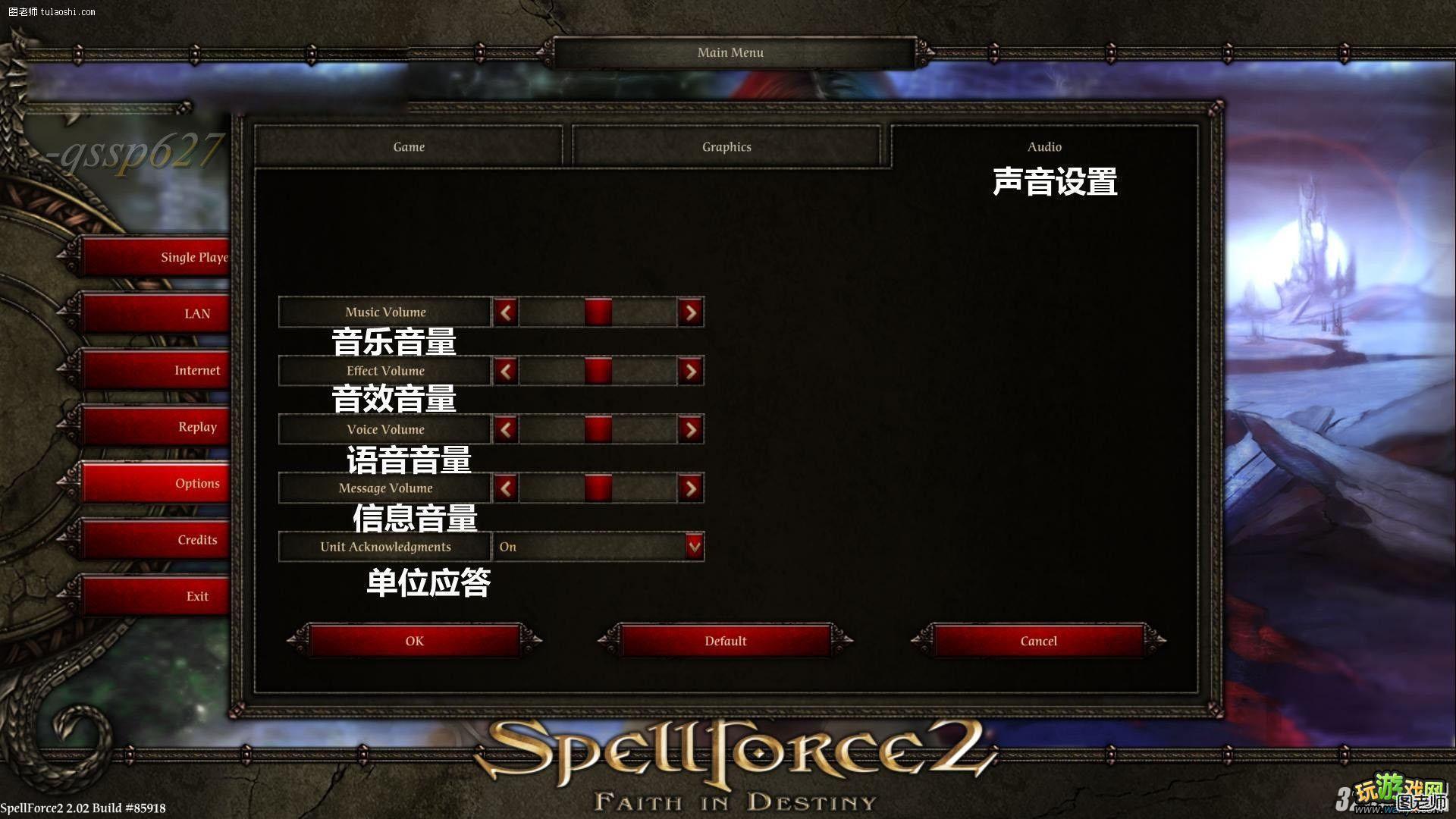Image resolution: width=1456 pixels, height=819 pixels.
Task: Click Cancel to discard changes
Action: [1039, 640]
